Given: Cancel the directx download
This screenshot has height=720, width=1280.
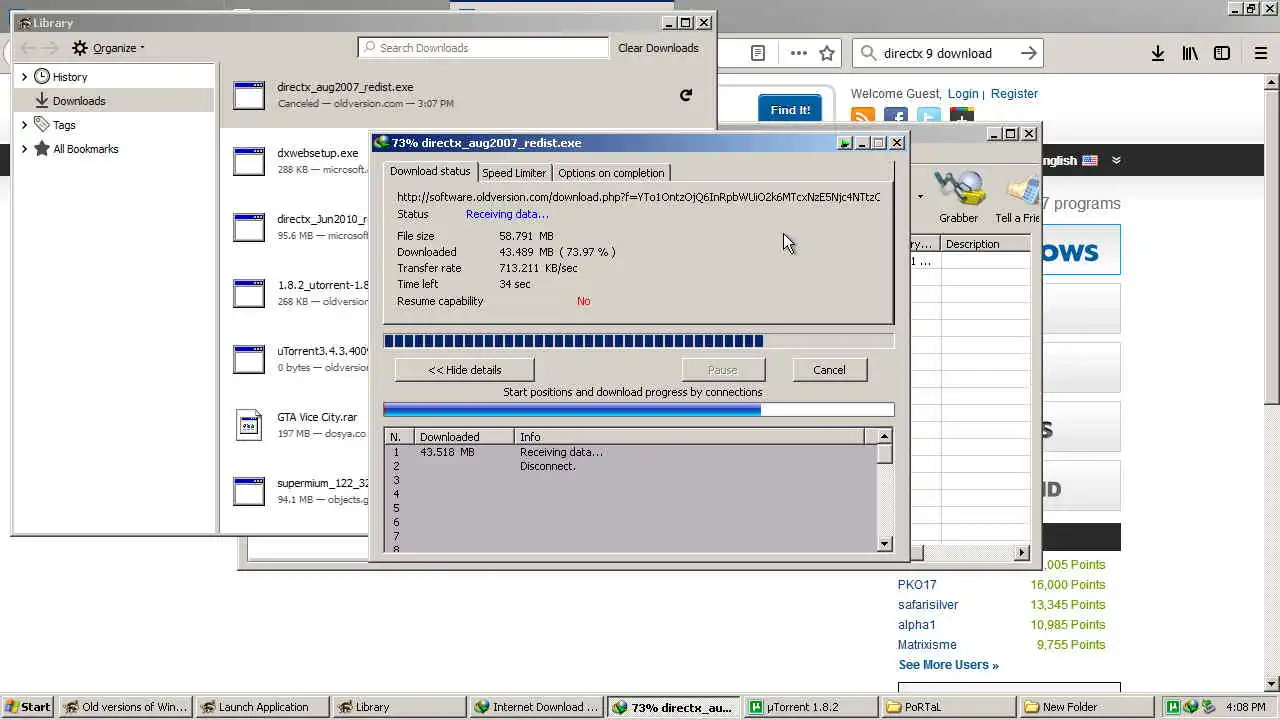Looking at the screenshot, I should [x=829, y=370].
